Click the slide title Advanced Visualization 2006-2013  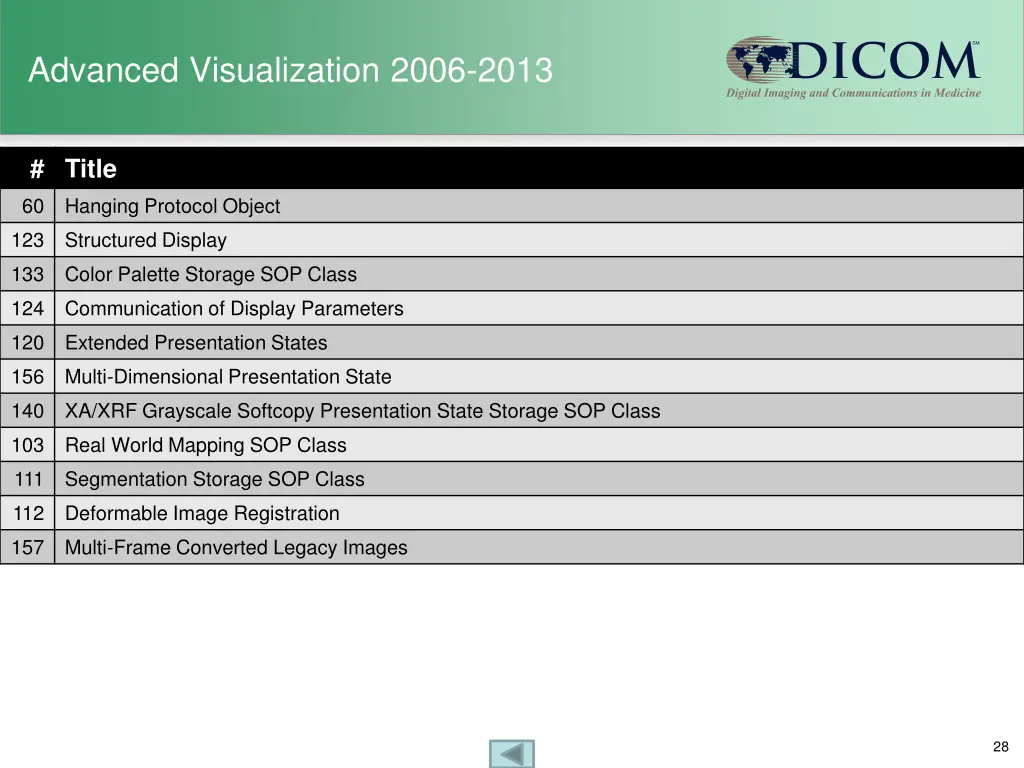[x=290, y=71]
